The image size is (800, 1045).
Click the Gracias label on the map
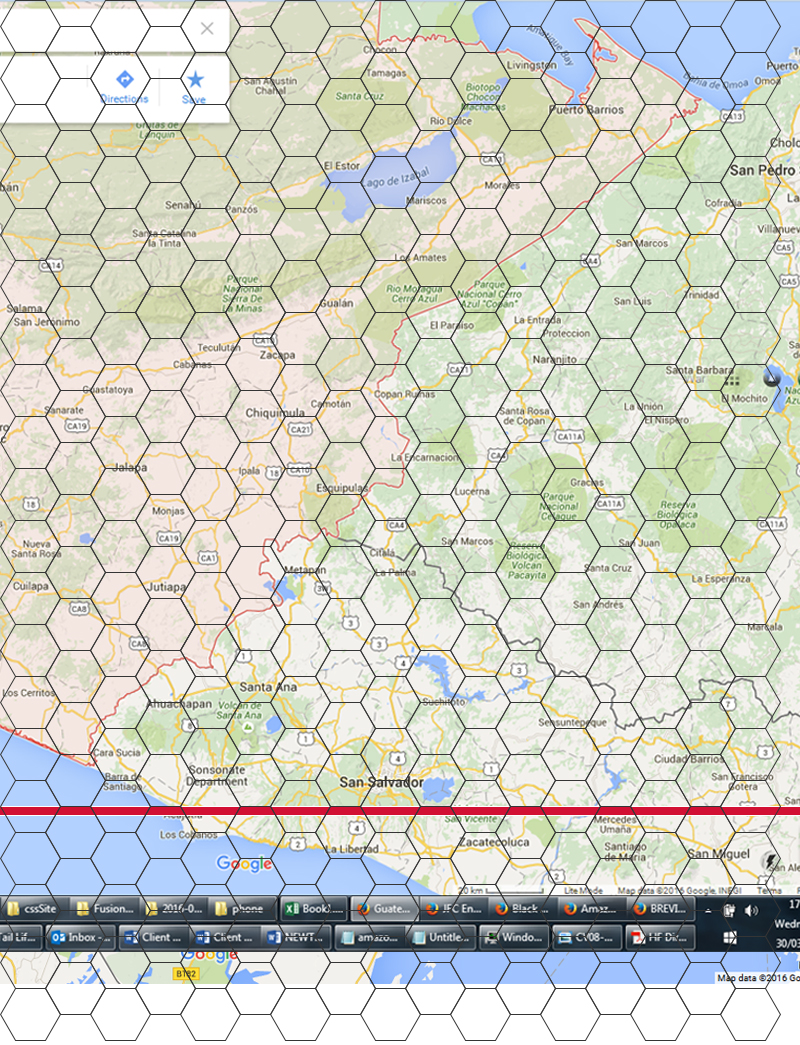587,482
